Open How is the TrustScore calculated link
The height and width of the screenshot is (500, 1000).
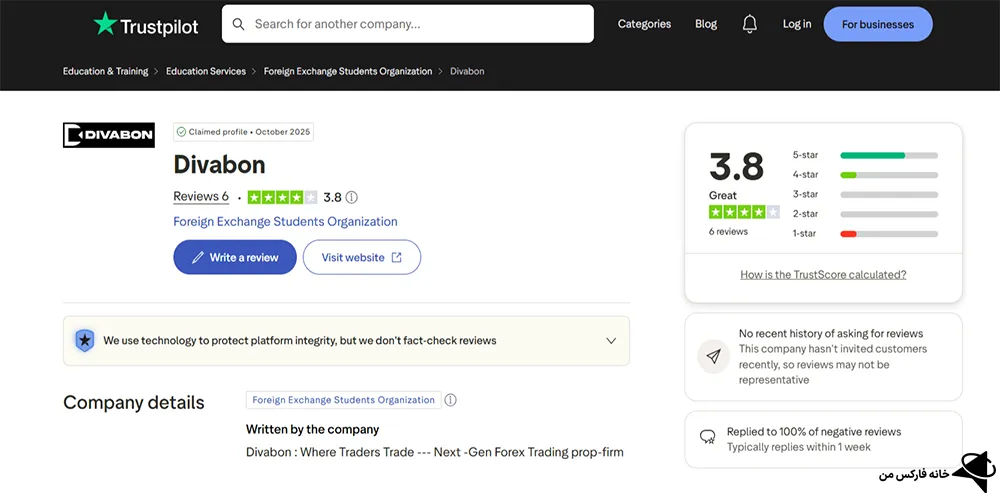(x=823, y=275)
